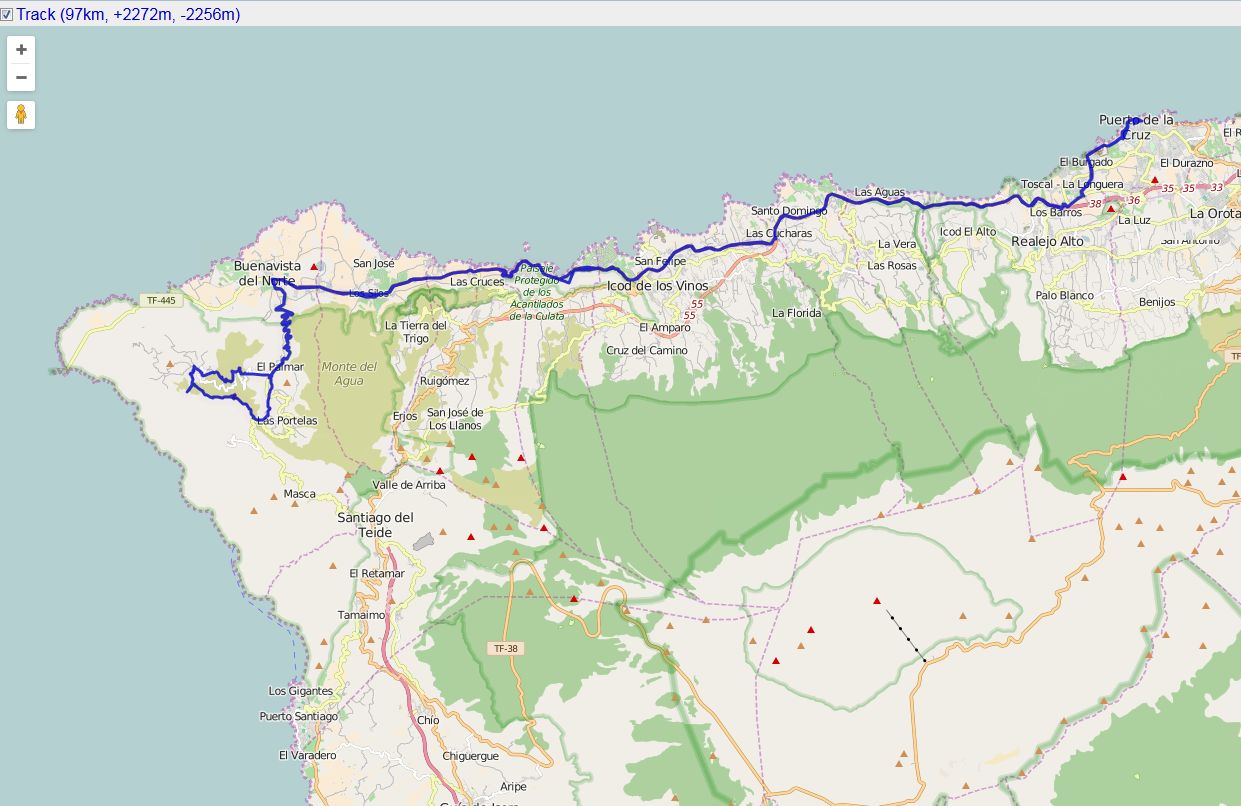Image resolution: width=1241 pixels, height=806 pixels.
Task: Click the Masca village label
Action: [x=299, y=494]
